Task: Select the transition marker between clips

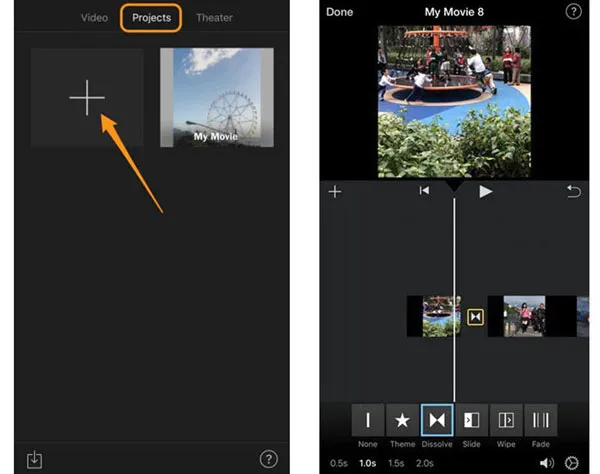Action: coord(476,317)
